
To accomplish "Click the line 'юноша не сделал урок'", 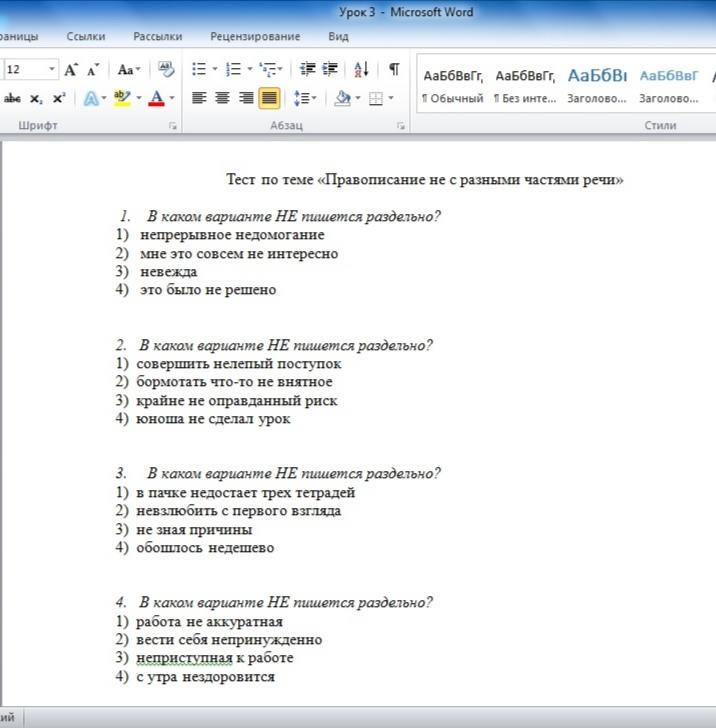I will tap(213, 419).
